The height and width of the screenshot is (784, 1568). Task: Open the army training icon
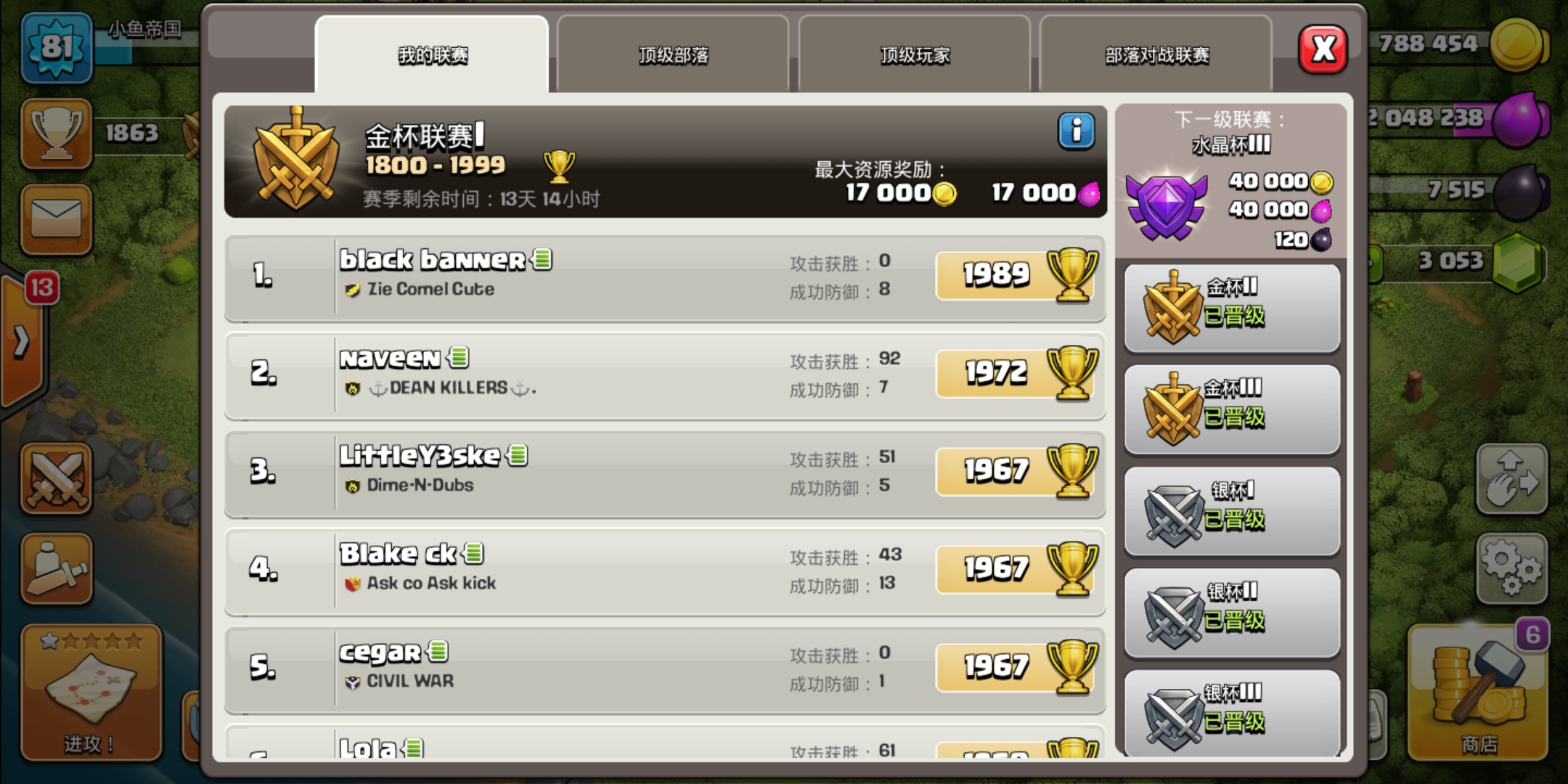tap(57, 569)
